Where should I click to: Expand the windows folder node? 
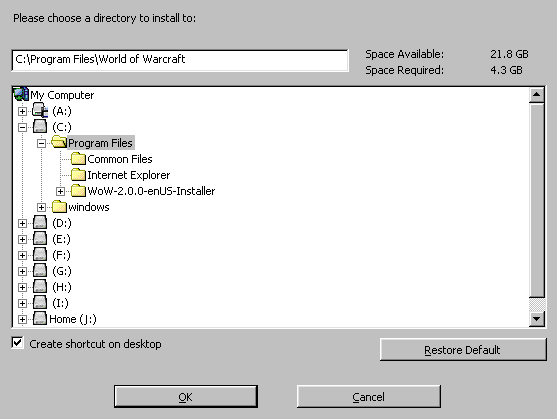pyautogui.click(x=42, y=207)
